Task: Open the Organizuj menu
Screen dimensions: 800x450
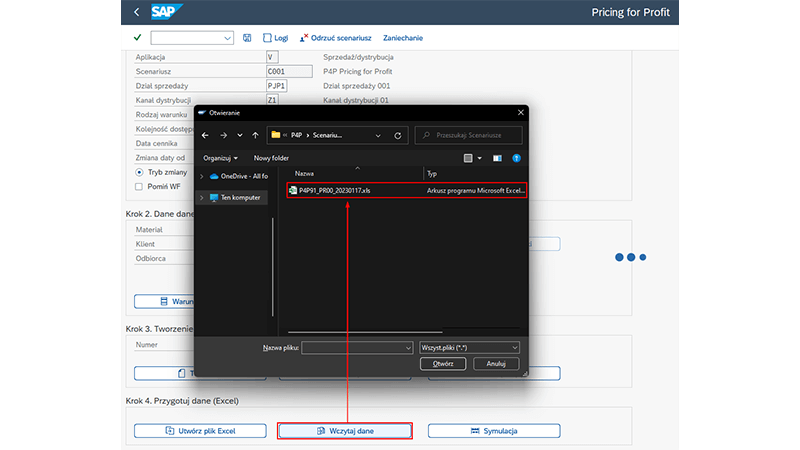Action: tap(220, 158)
